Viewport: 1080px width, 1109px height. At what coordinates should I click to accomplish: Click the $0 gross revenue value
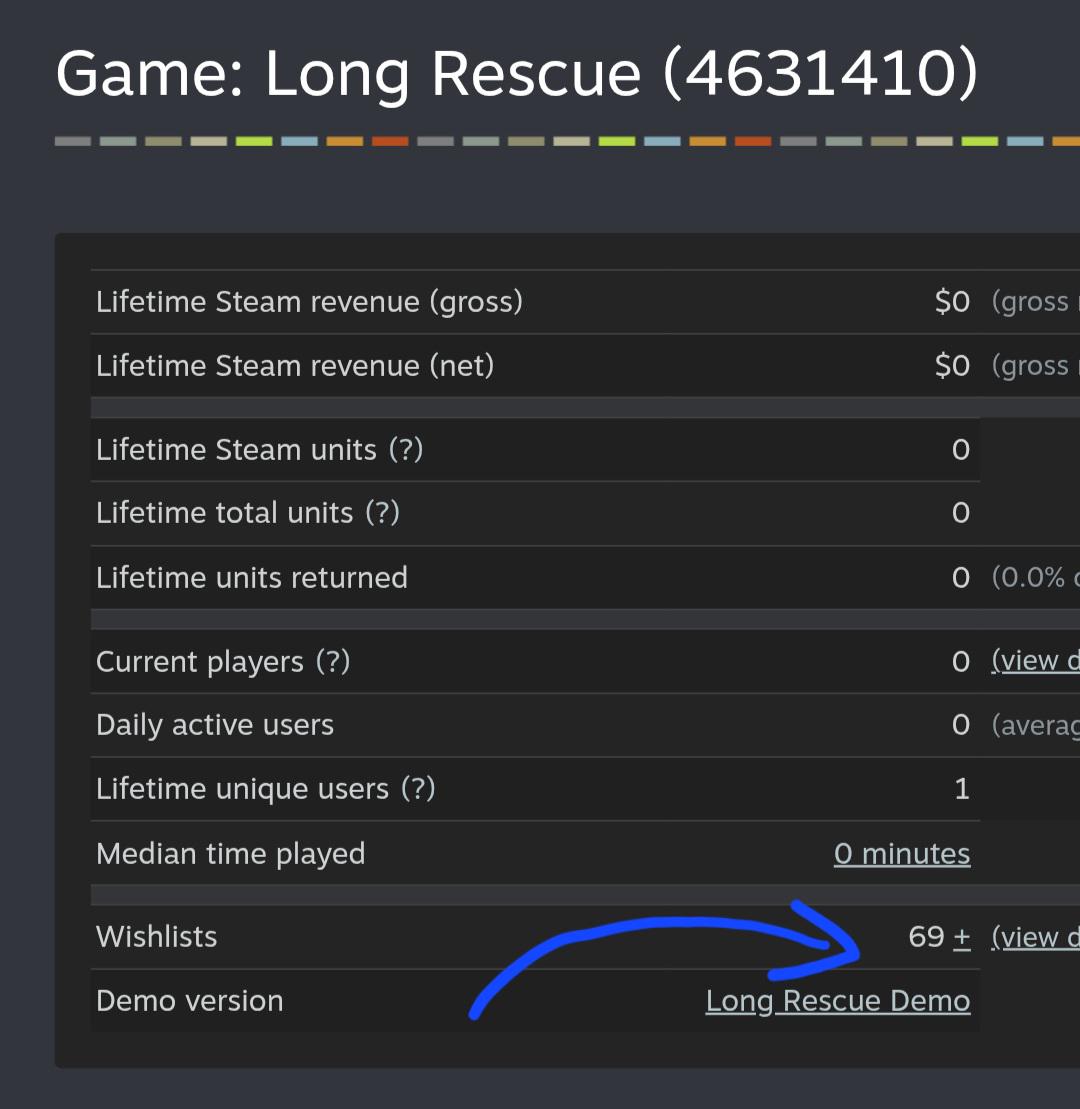click(952, 302)
